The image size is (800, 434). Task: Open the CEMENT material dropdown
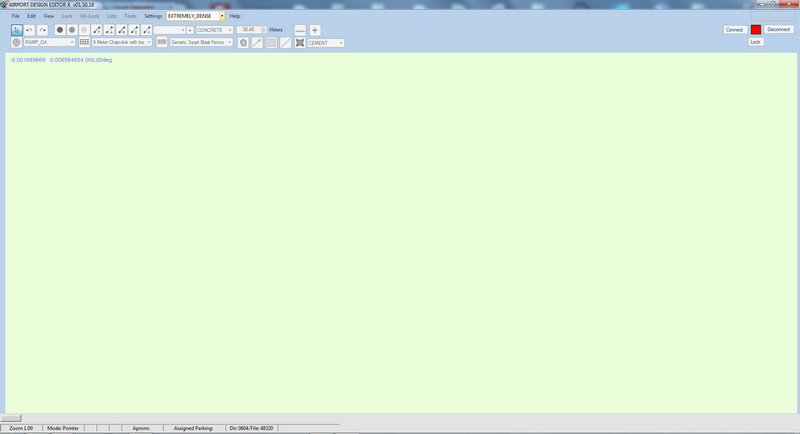340,43
